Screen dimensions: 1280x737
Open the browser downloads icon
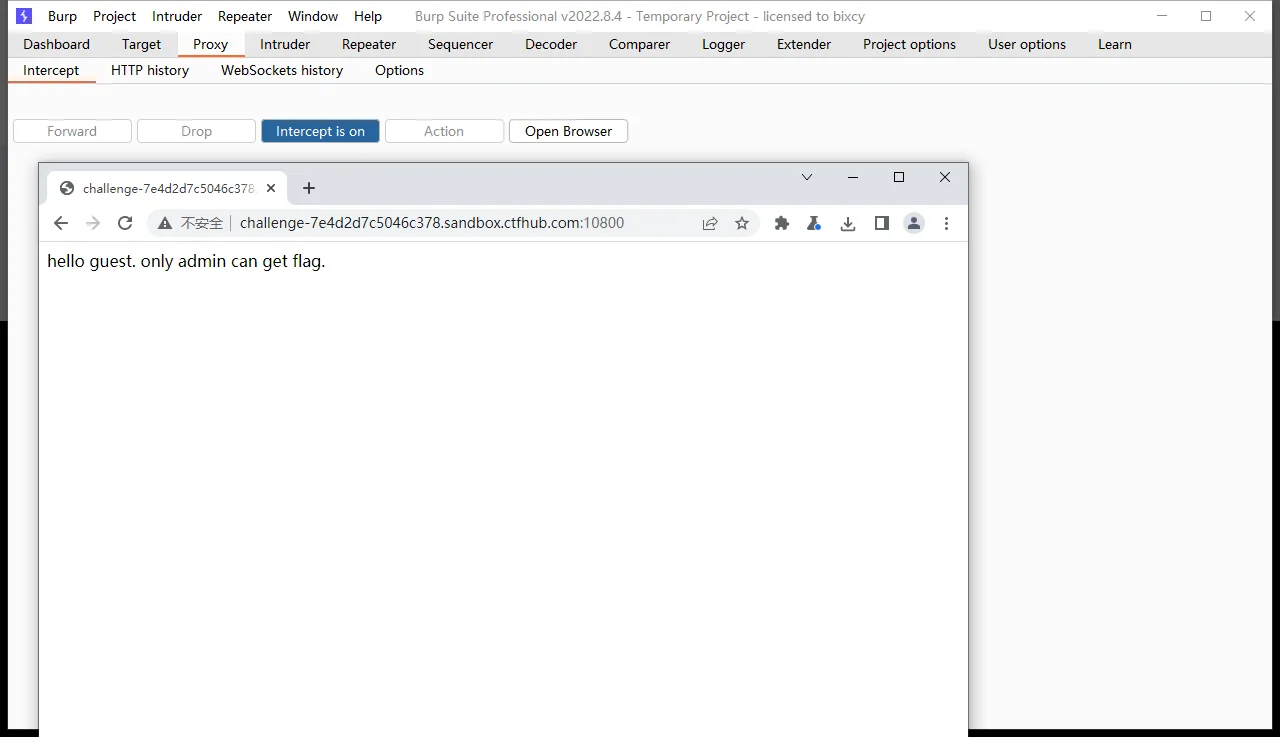click(x=848, y=223)
